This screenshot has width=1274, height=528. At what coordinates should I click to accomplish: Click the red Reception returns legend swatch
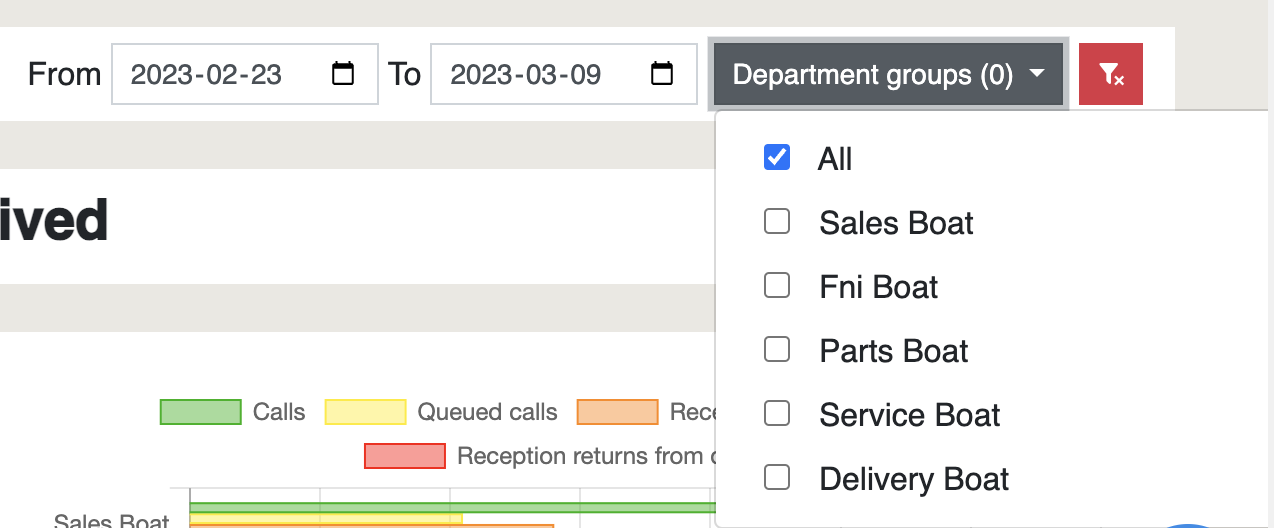tap(405, 456)
